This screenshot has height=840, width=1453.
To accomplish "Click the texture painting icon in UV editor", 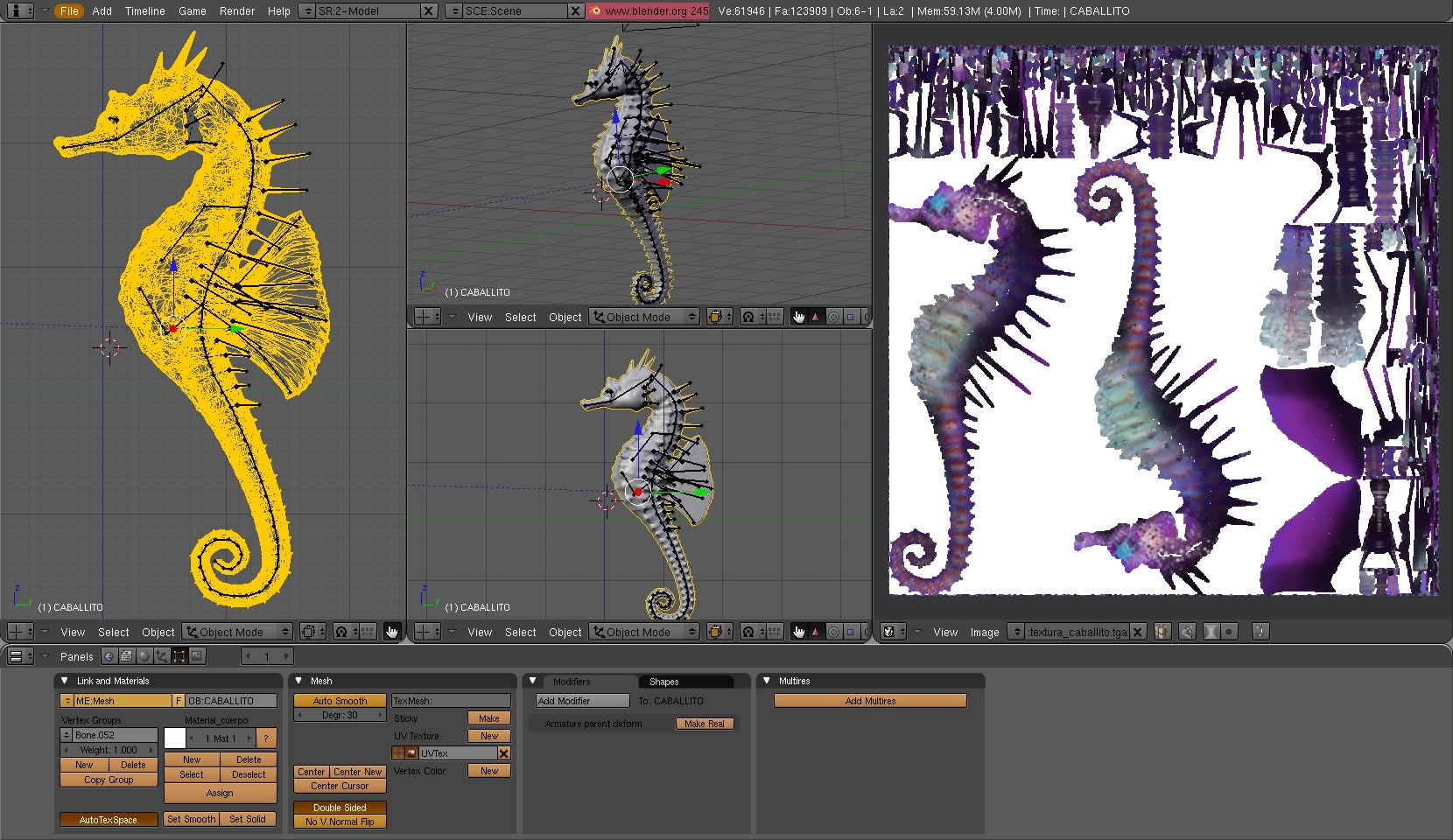I will pyautogui.click(x=1187, y=632).
